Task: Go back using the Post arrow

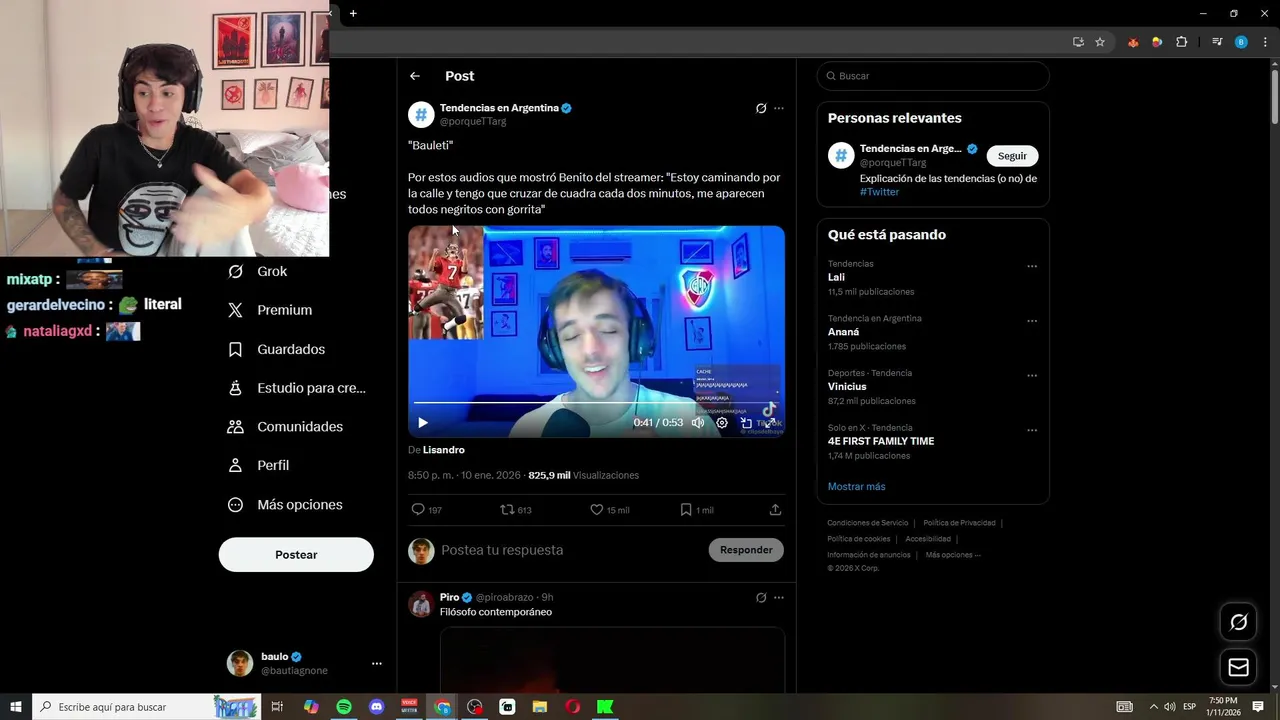Action: [x=415, y=76]
